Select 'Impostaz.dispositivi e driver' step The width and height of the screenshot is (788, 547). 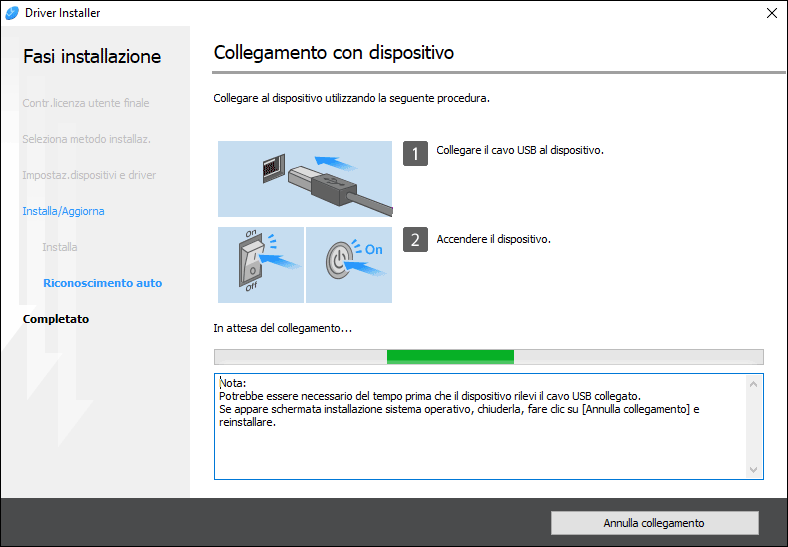point(89,175)
